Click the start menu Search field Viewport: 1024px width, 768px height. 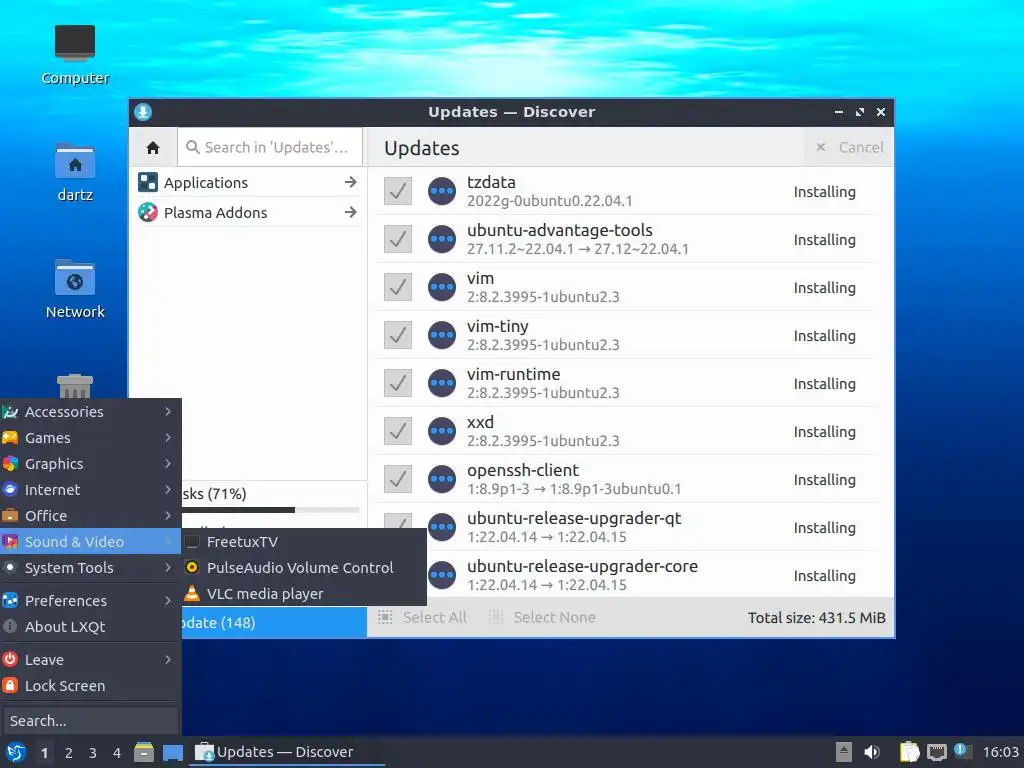(91, 721)
